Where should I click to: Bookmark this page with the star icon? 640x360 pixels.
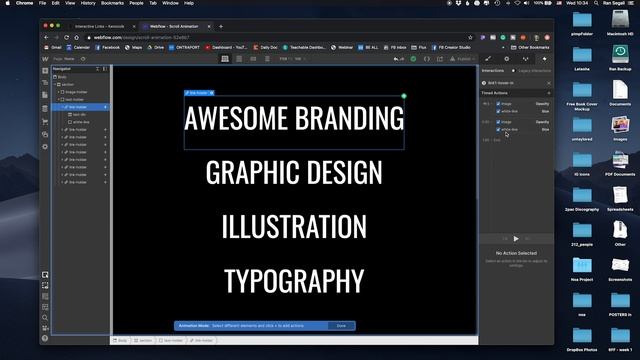coord(470,38)
